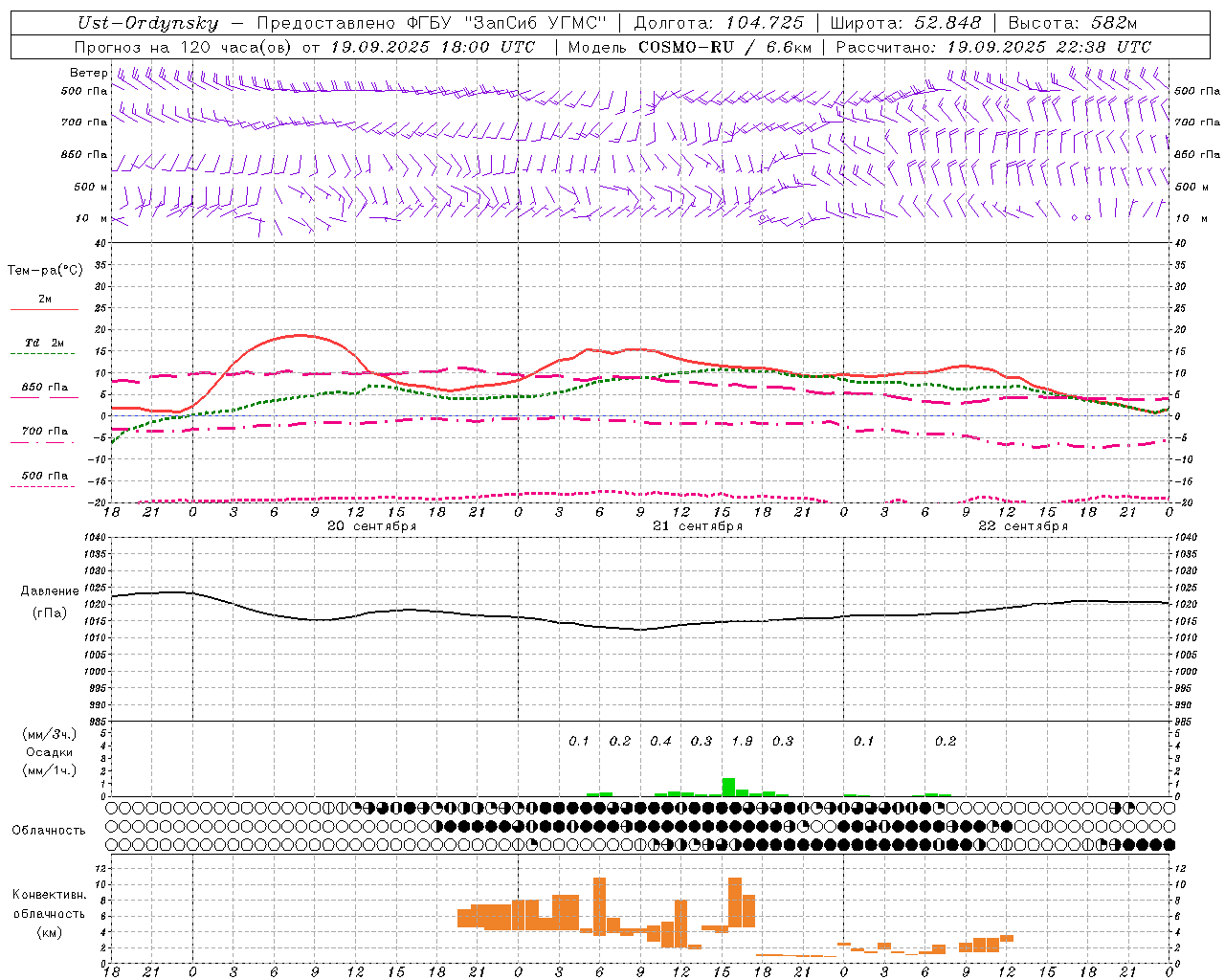Click the Ветер wind panel label

pyautogui.click(x=88, y=73)
